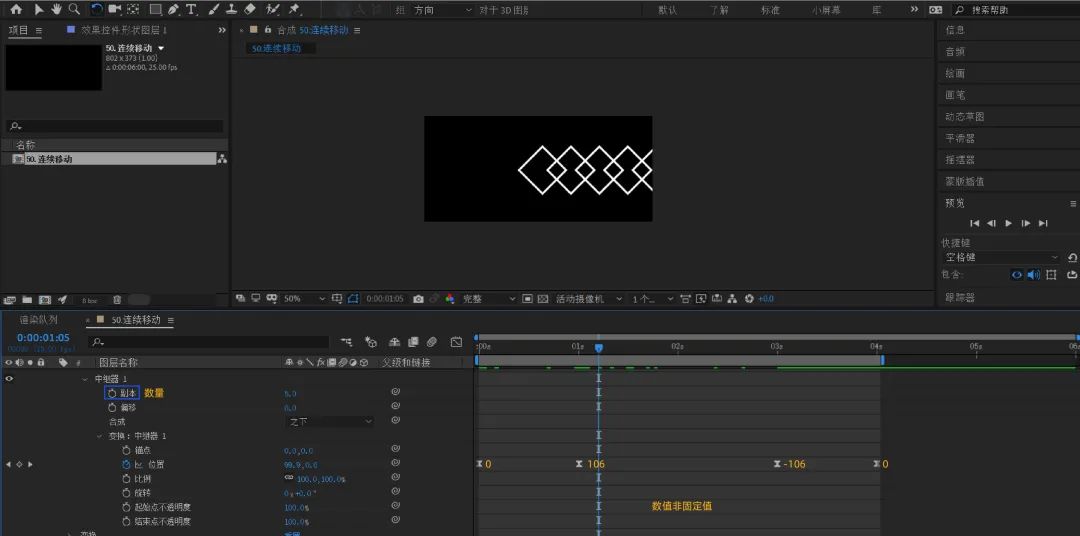Toggle the stopwatch for 旋转 property

(126, 493)
